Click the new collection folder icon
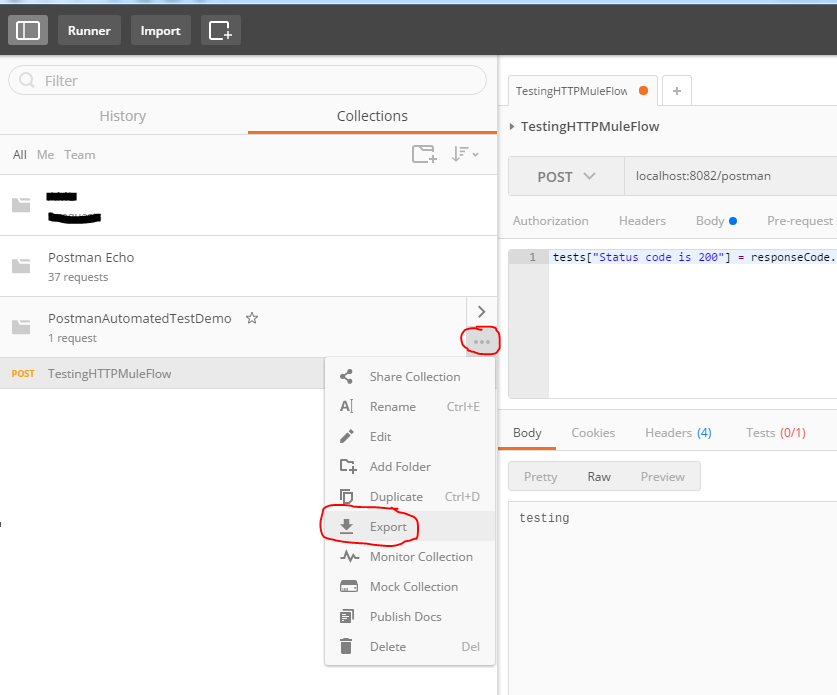Screen dimensions: 837x695 (x=424, y=154)
